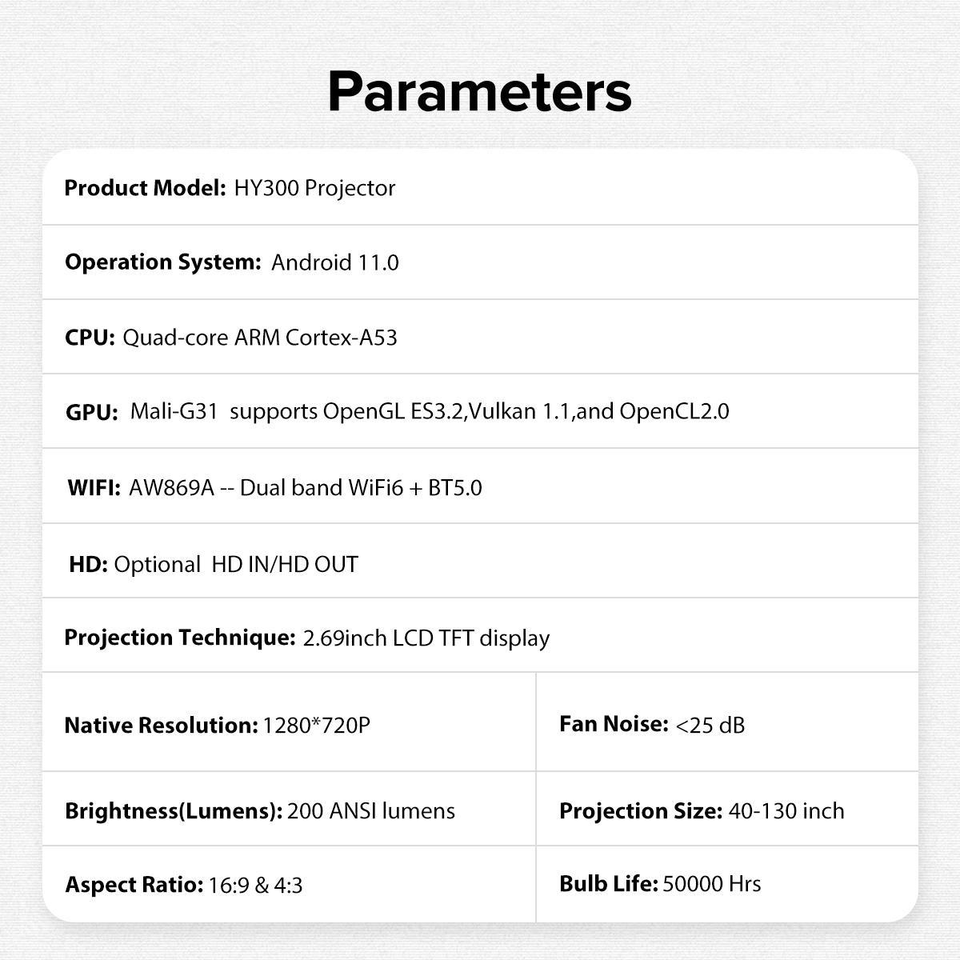Click the 2.69inch LCD TFT display text
The width and height of the screenshot is (960, 960).
(426, 638)
